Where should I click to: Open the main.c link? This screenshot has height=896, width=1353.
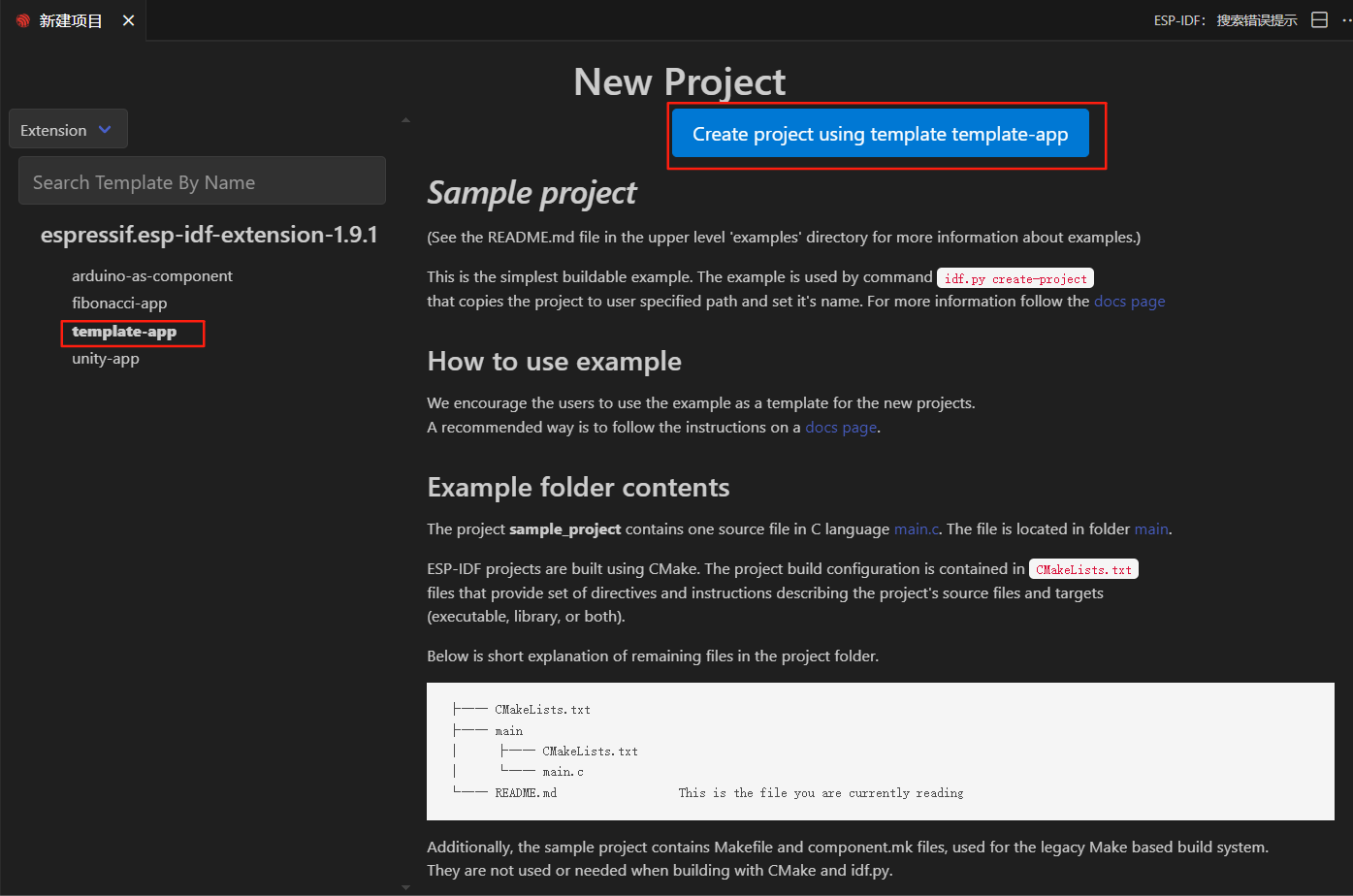[x=917, y=529]
